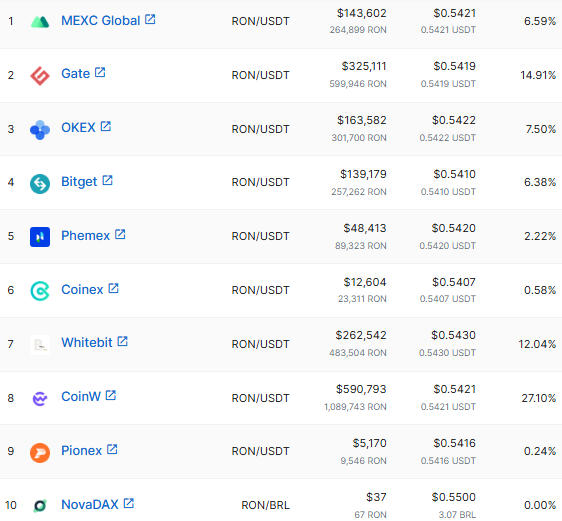Screen dimensions: 562x521
Task: Click the $12,604 volume value
Action: pos(365,282)
